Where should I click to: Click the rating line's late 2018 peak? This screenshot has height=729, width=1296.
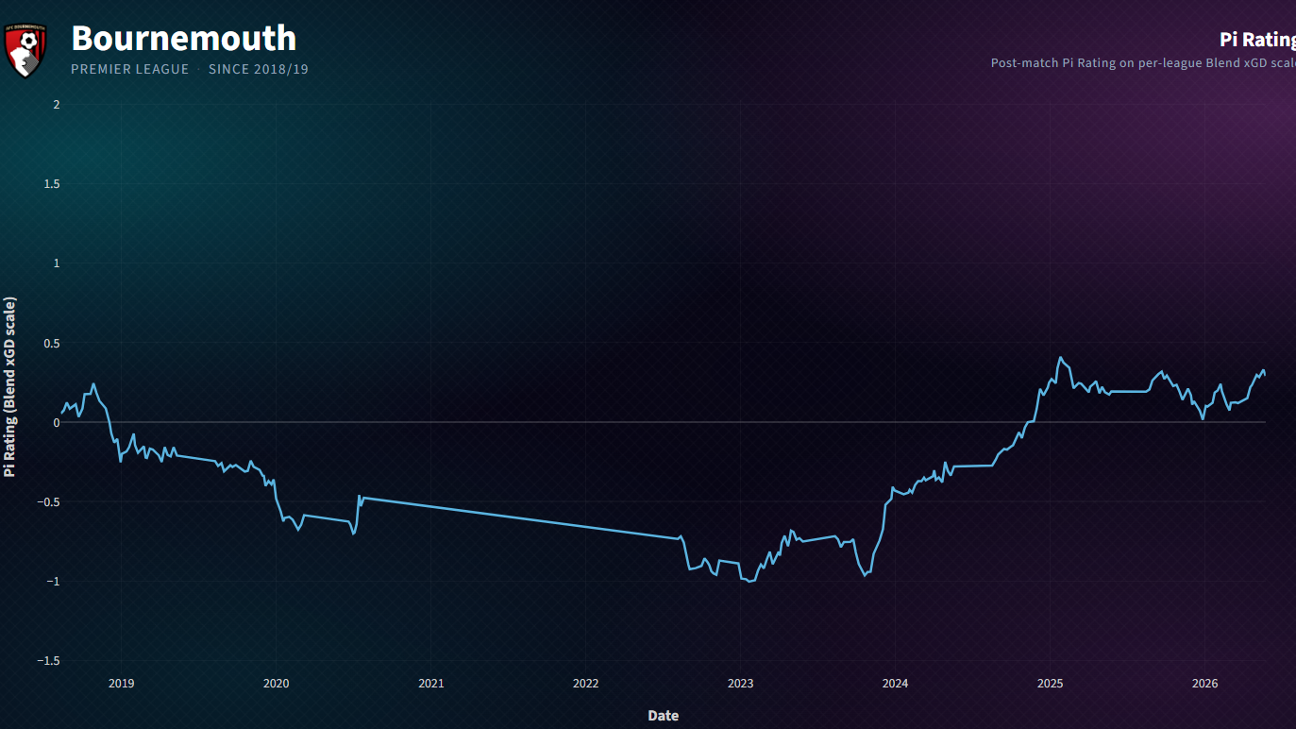pos(94,384)
